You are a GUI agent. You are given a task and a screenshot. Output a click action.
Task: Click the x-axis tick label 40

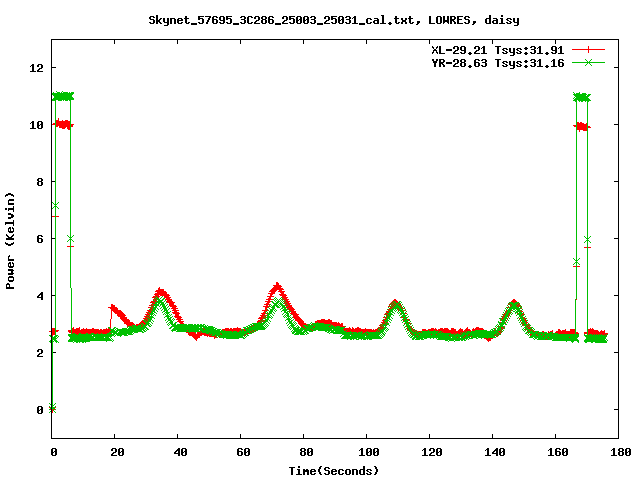(180, 452)
